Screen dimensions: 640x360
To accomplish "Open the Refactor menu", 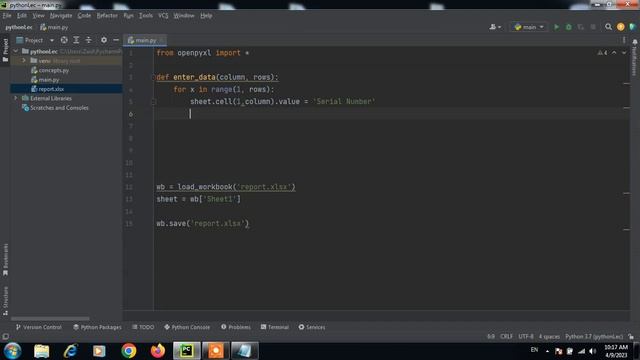I will tap(107, 16).
